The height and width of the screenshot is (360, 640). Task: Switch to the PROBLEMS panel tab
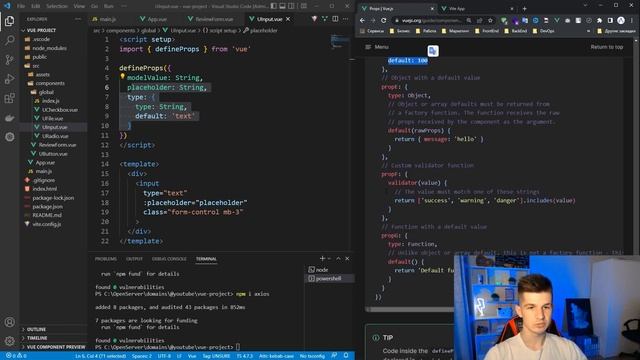coord(106,259)
